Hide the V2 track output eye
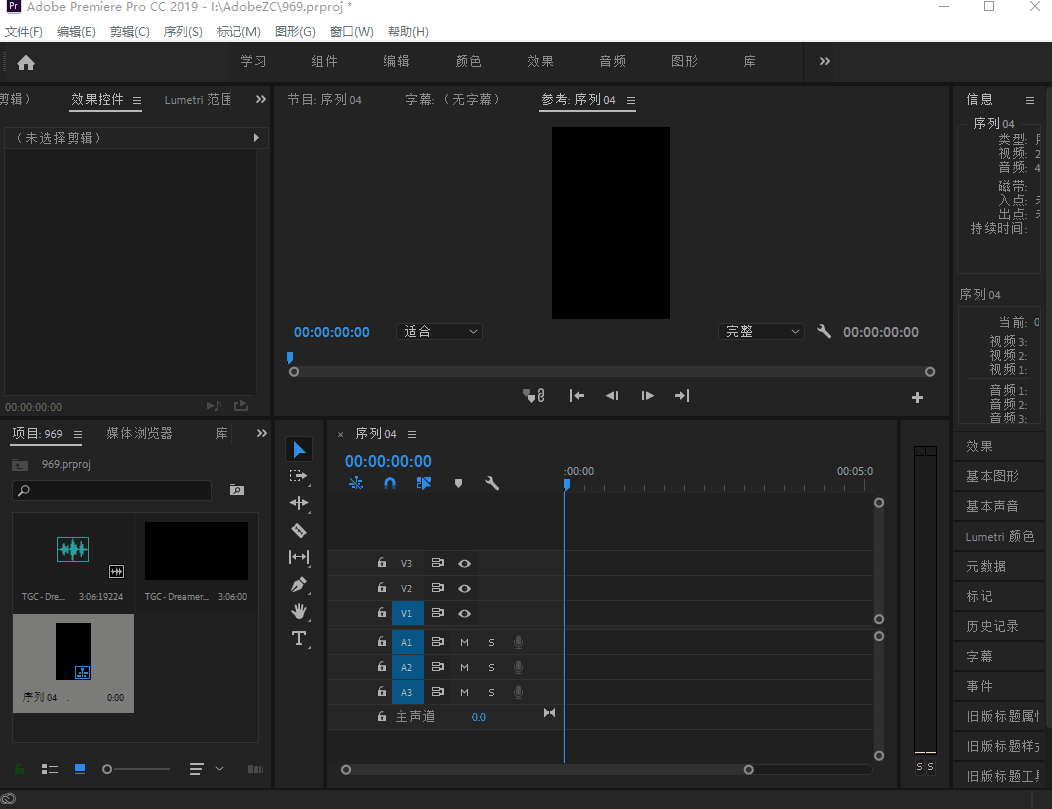The width and height of the screenshot is (1052, 809). (464, 589)
